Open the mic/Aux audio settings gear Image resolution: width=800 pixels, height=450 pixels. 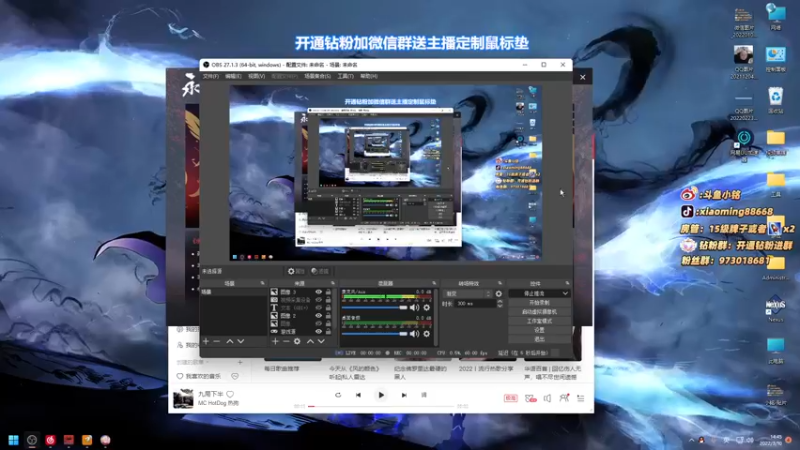[x=427, y=308]
